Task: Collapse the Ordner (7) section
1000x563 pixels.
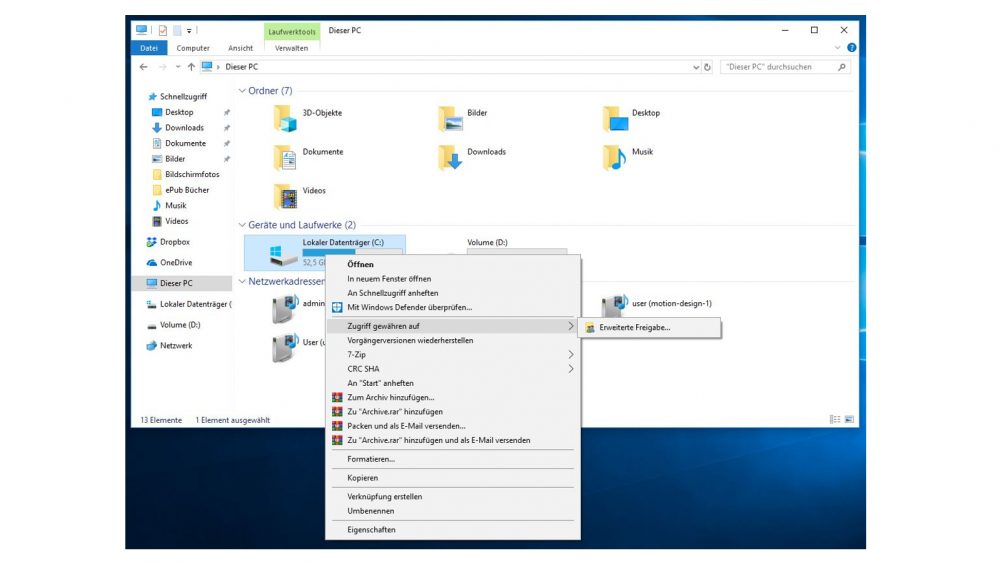Action: [242, 91]
